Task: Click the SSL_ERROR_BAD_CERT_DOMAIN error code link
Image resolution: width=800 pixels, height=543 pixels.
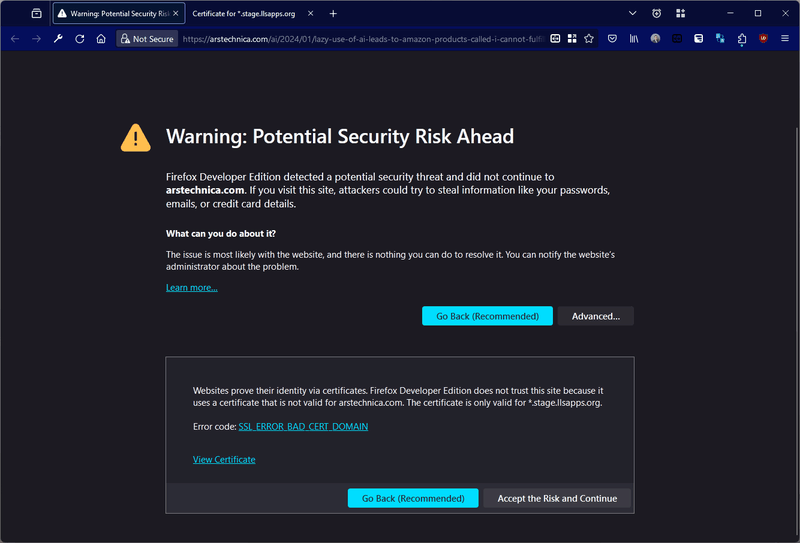Action: [303, 427]
